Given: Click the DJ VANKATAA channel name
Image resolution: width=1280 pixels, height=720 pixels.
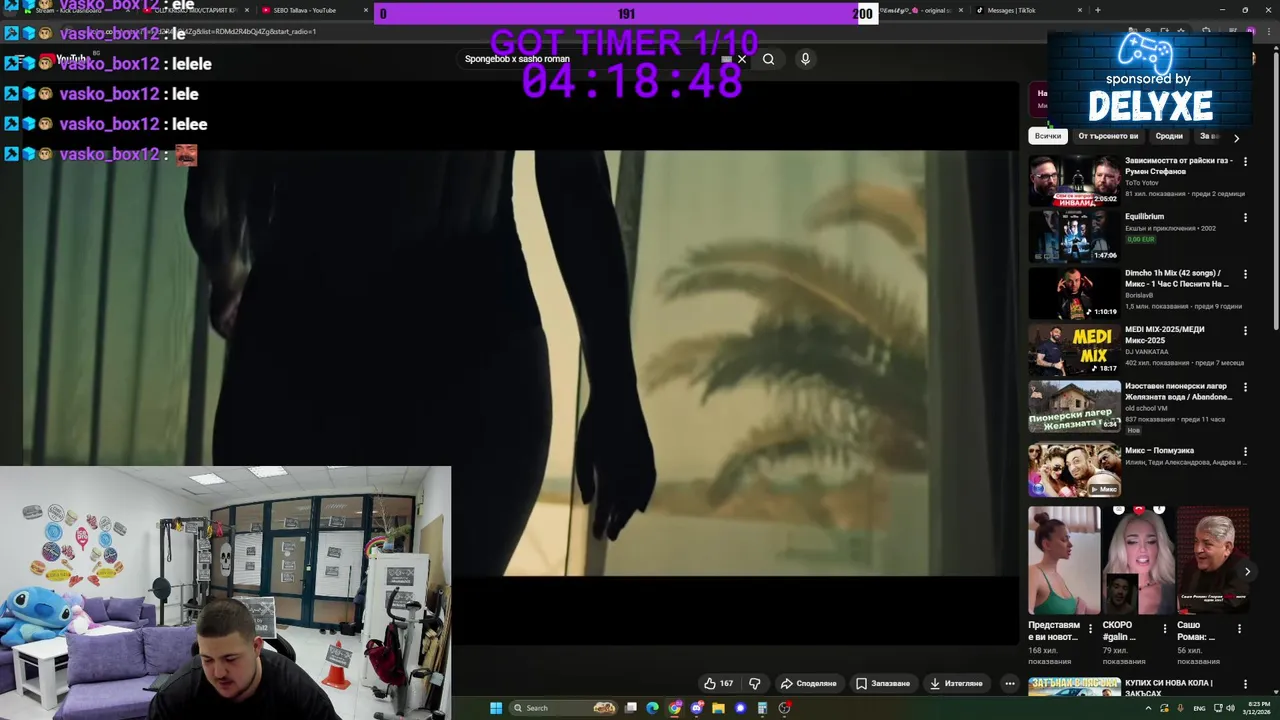Looking at the screenshot, I should 1147,352.
